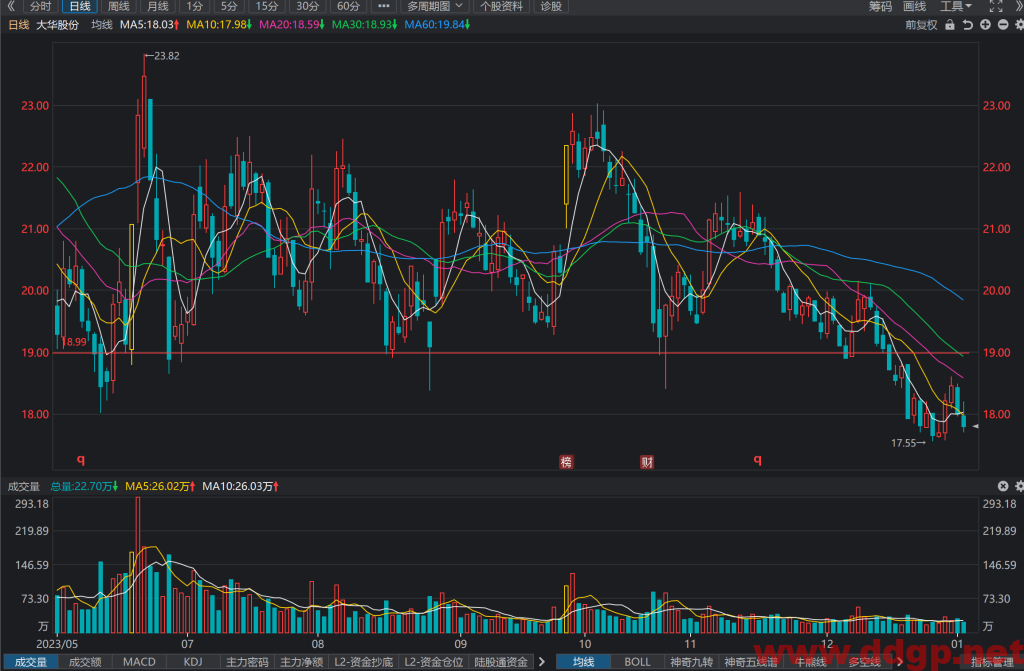Select the L2-资金抄底 indicator tab

[x=364, y=662]
